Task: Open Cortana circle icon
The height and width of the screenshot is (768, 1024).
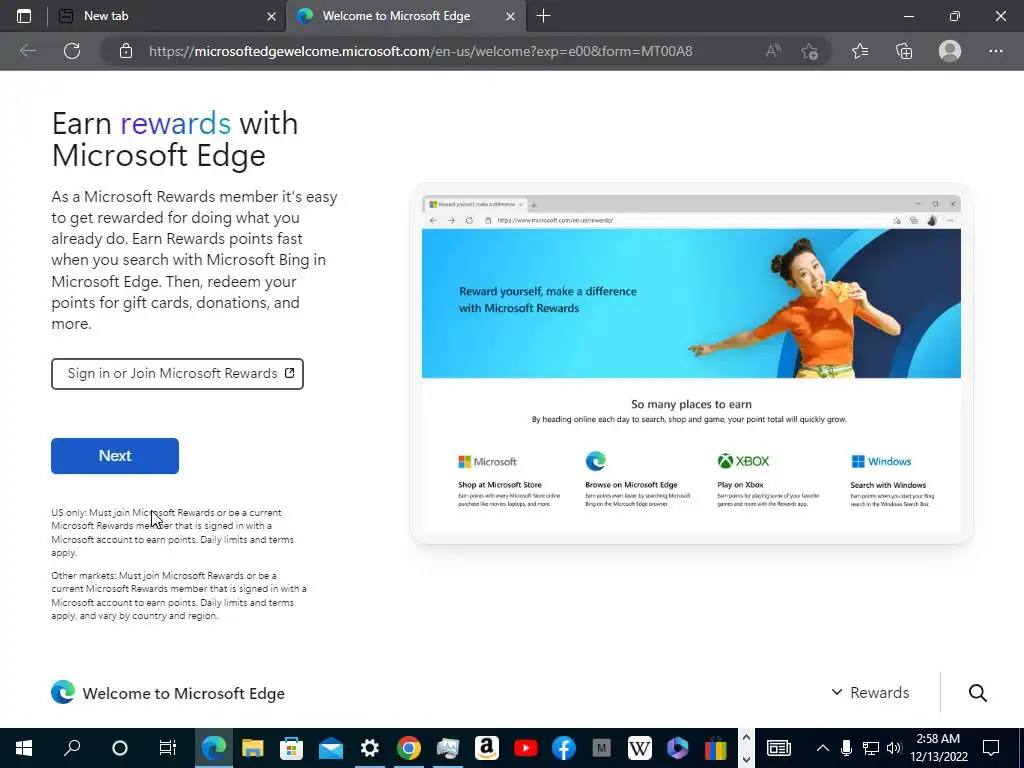Action: pyautogui.click(x=120, y=748)
